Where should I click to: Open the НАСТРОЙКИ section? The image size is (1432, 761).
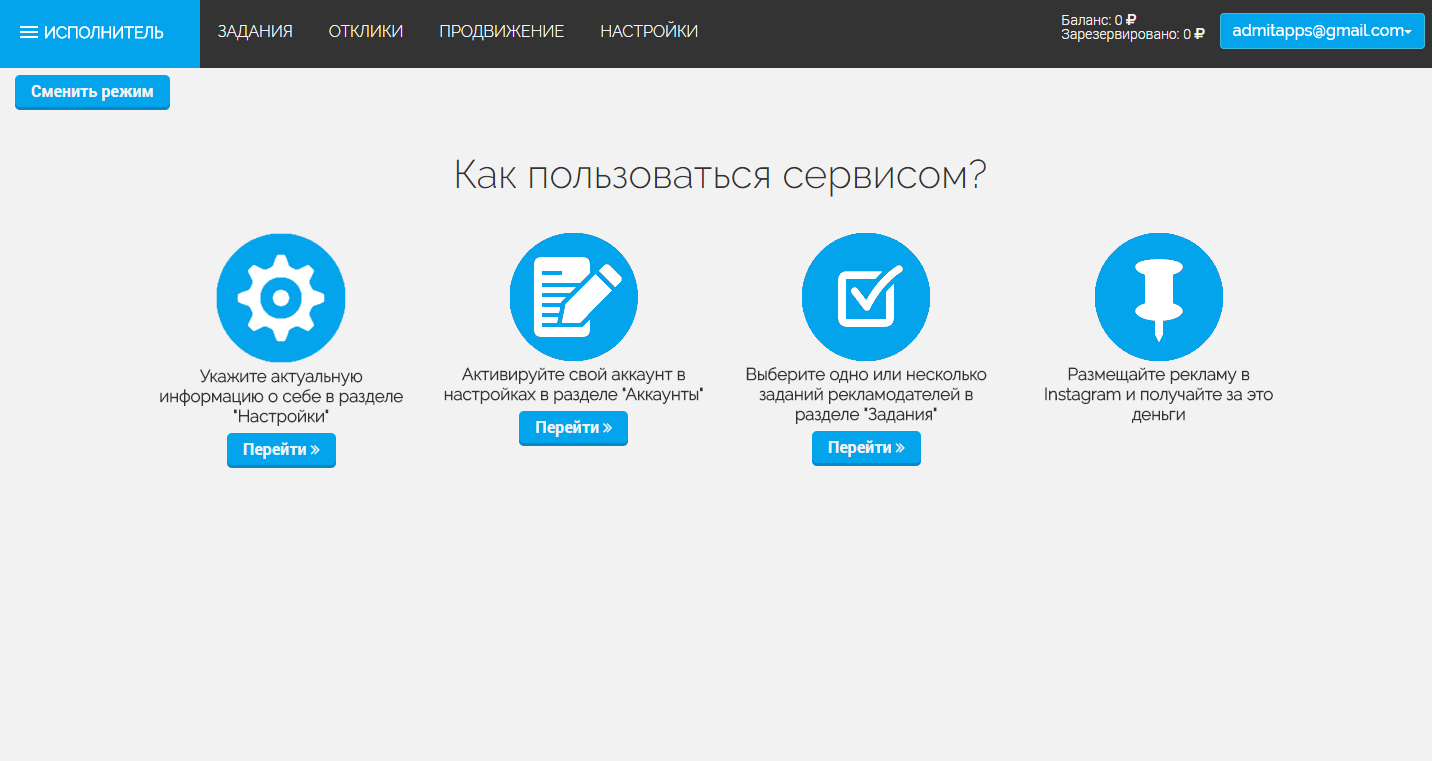click(648, 31)
